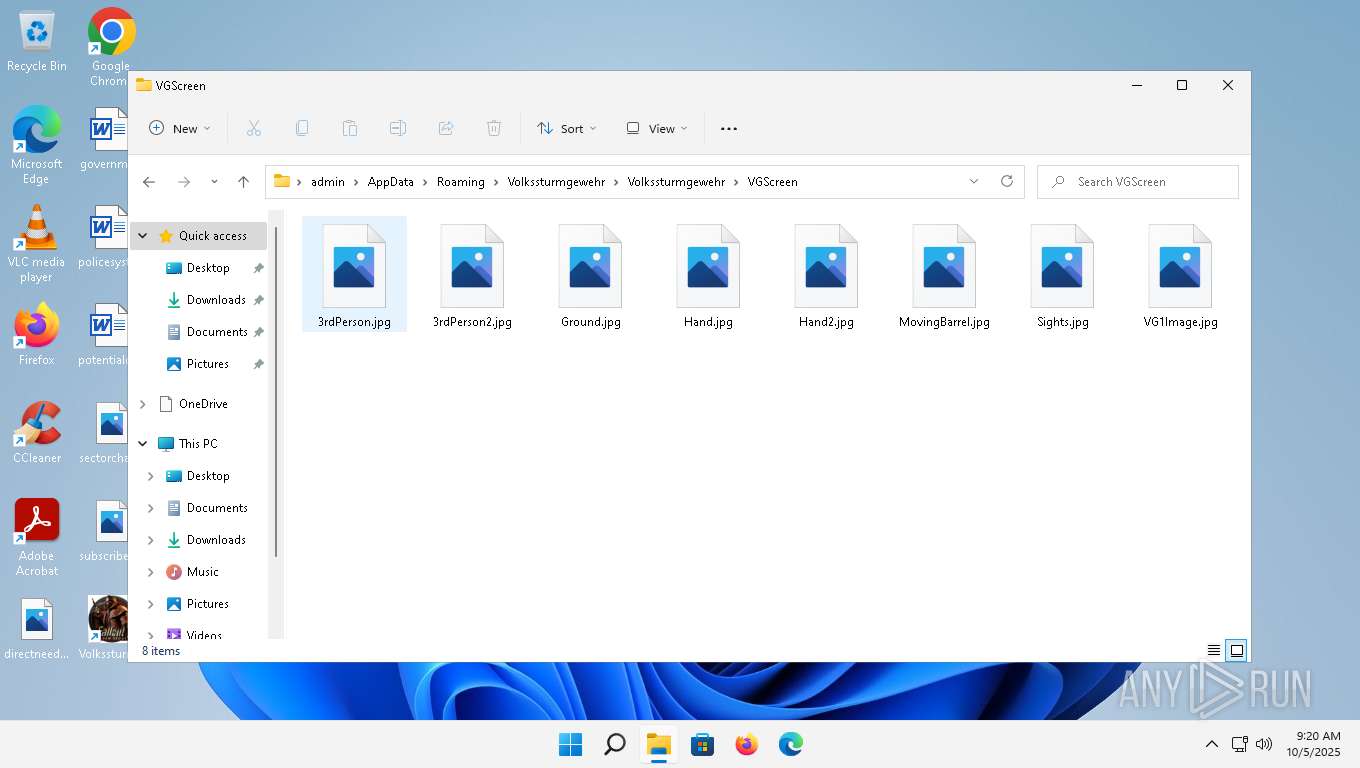Go up one folder level arrow
The height and width of the screenshot is (768, 1360).
(243, 182)
